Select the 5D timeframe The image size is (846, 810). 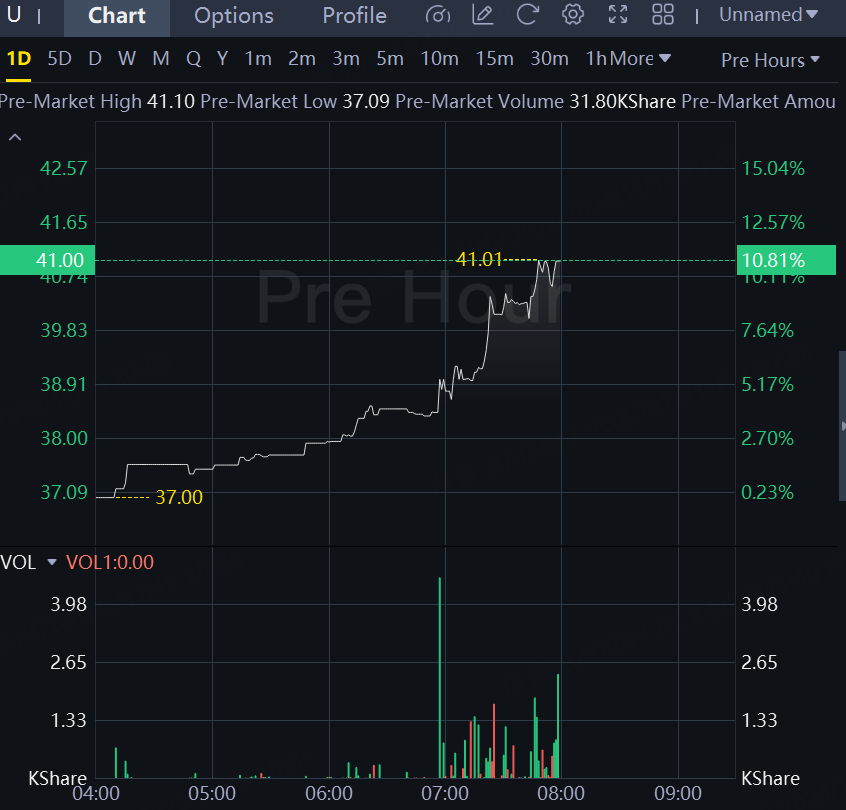tap(59, 58)
